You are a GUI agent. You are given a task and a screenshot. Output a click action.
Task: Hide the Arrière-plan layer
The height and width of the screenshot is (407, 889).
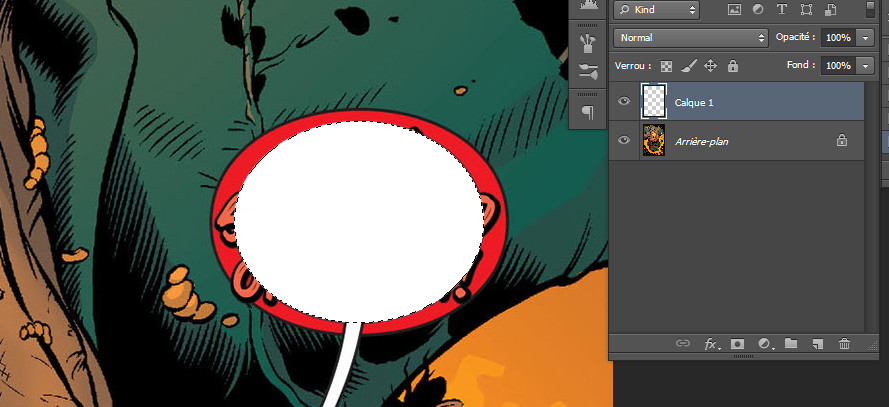[624, 140]
